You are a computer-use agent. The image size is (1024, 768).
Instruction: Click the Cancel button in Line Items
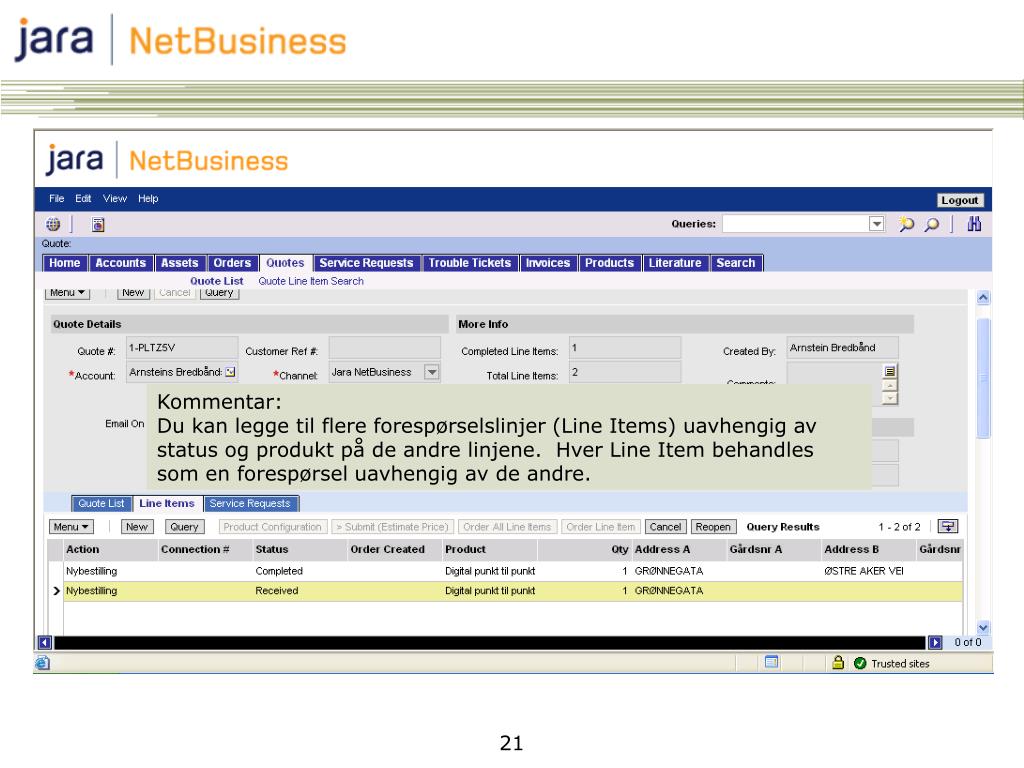(x=665, y=527)
